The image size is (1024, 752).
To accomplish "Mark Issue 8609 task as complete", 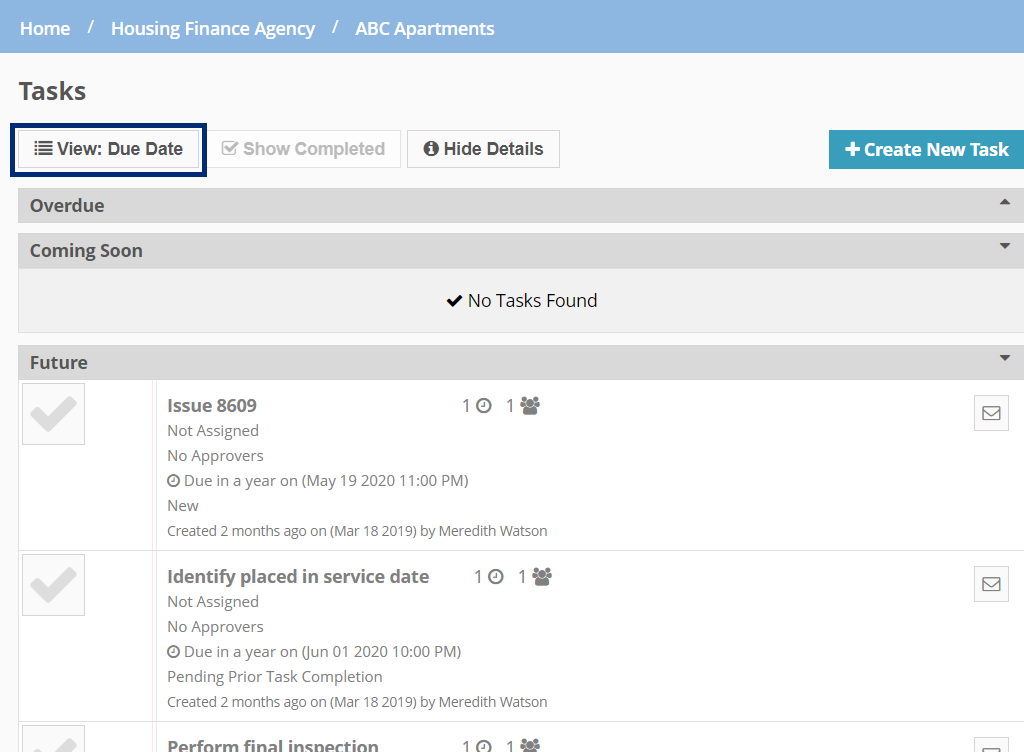I will click(53, 413).
